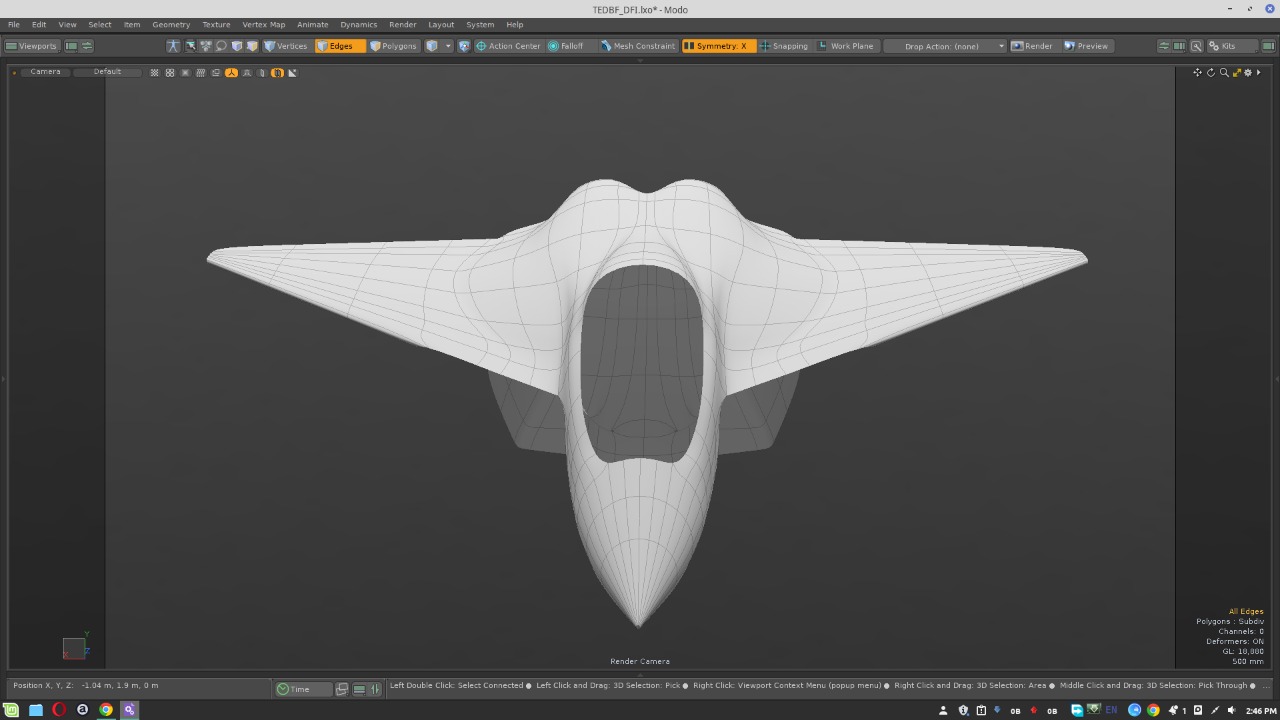Switch to Vertices selection mode

click(x=286, y=46)
